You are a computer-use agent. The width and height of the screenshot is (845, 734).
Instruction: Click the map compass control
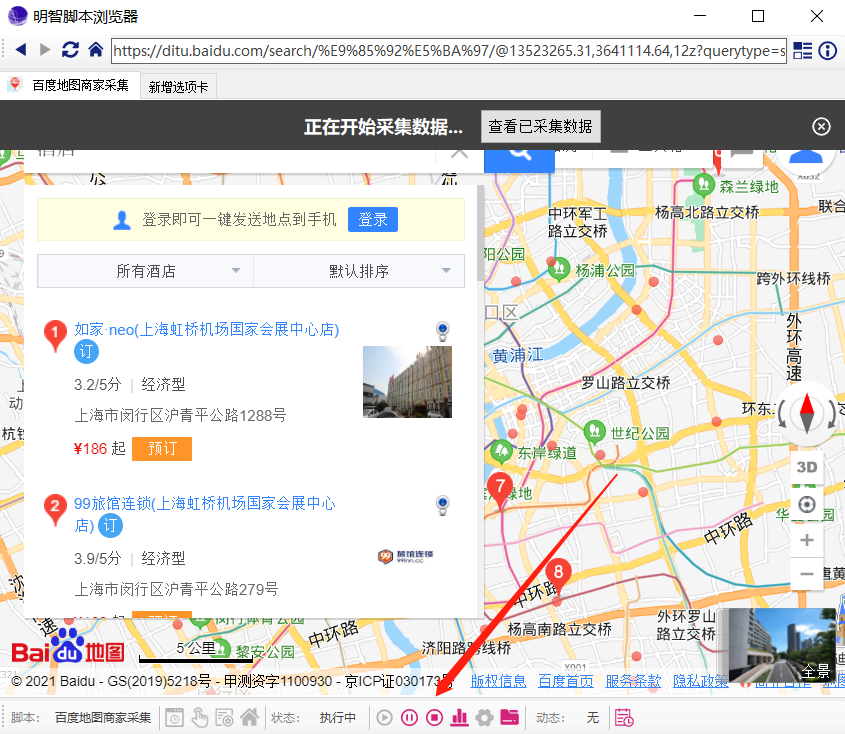[807, 414]
